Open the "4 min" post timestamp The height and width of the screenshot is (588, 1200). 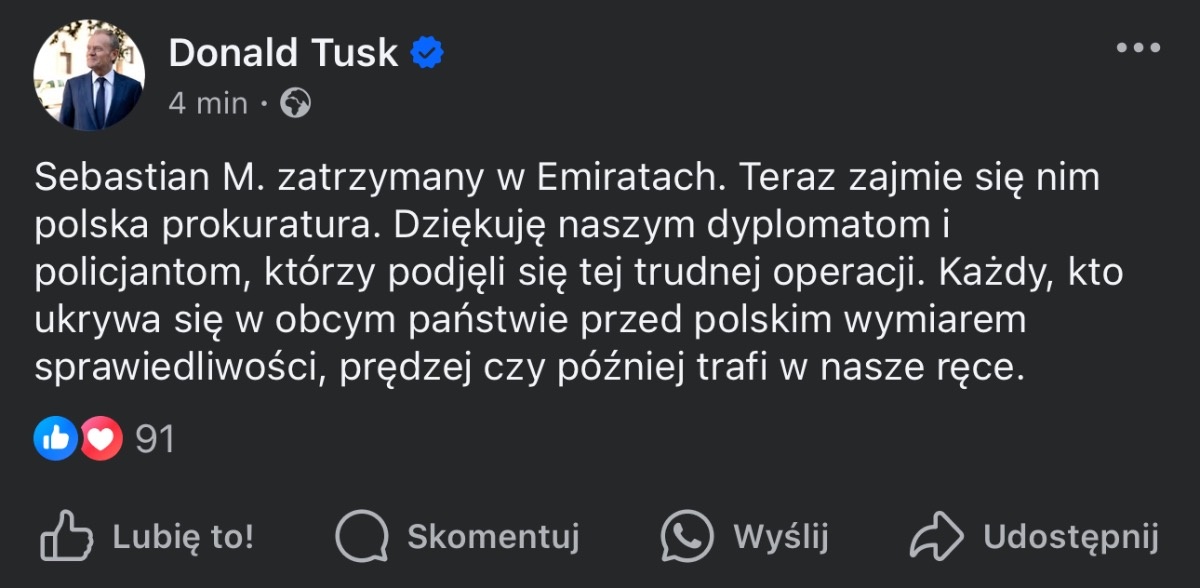[208, 103]
